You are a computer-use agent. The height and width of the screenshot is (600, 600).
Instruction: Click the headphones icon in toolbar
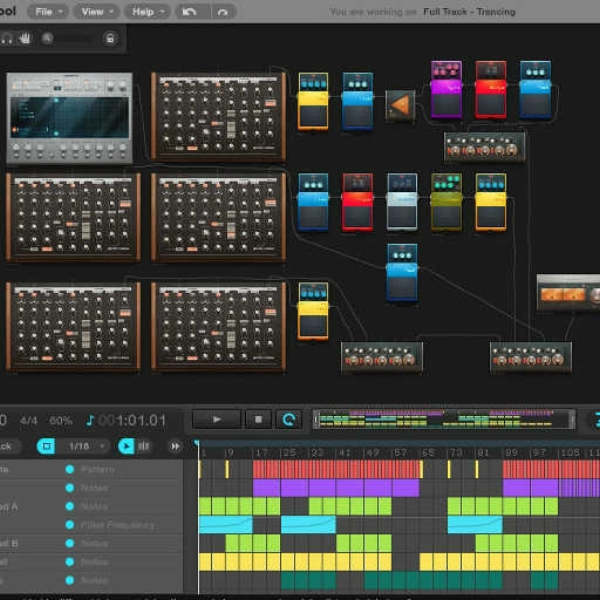[7, 38]
